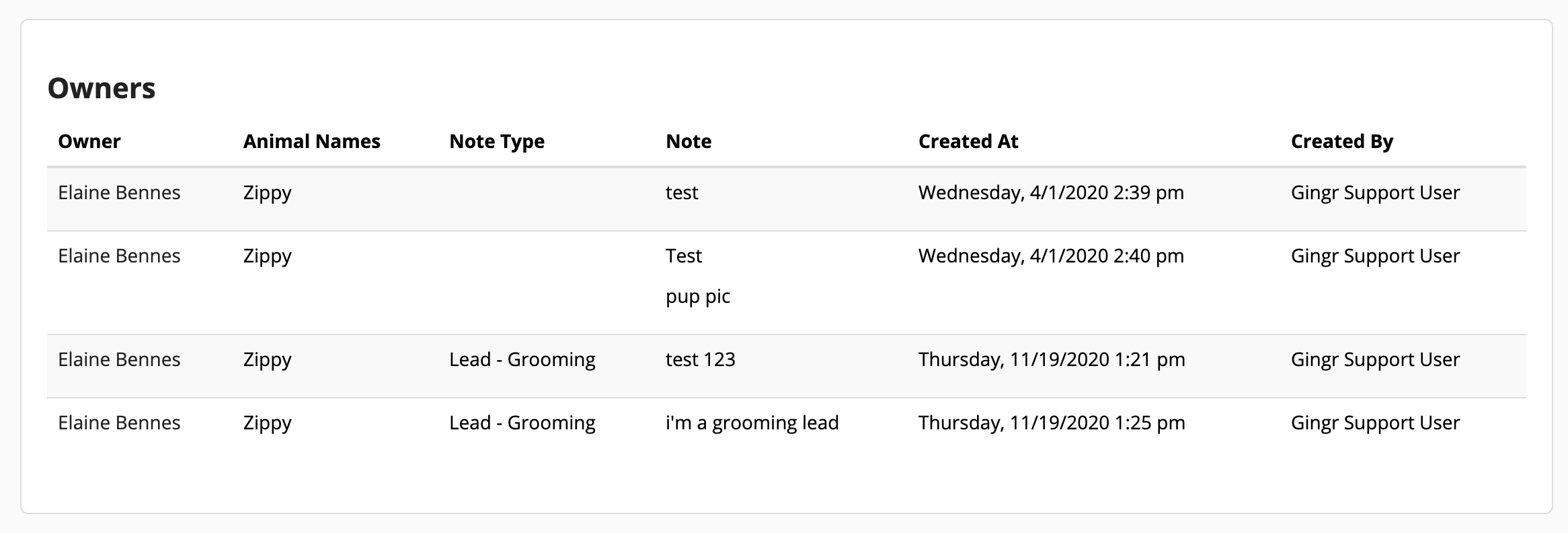1568x533 pixels.
Task: Open Elaine Bennes in the first row
Action: [x=119, y=192]
